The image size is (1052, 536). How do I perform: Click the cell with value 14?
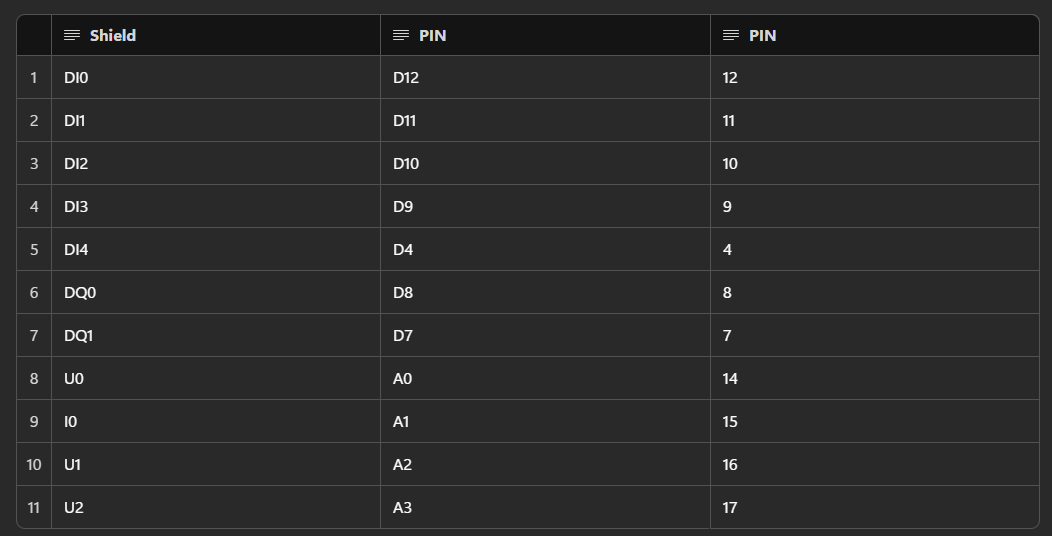point(730,379)
